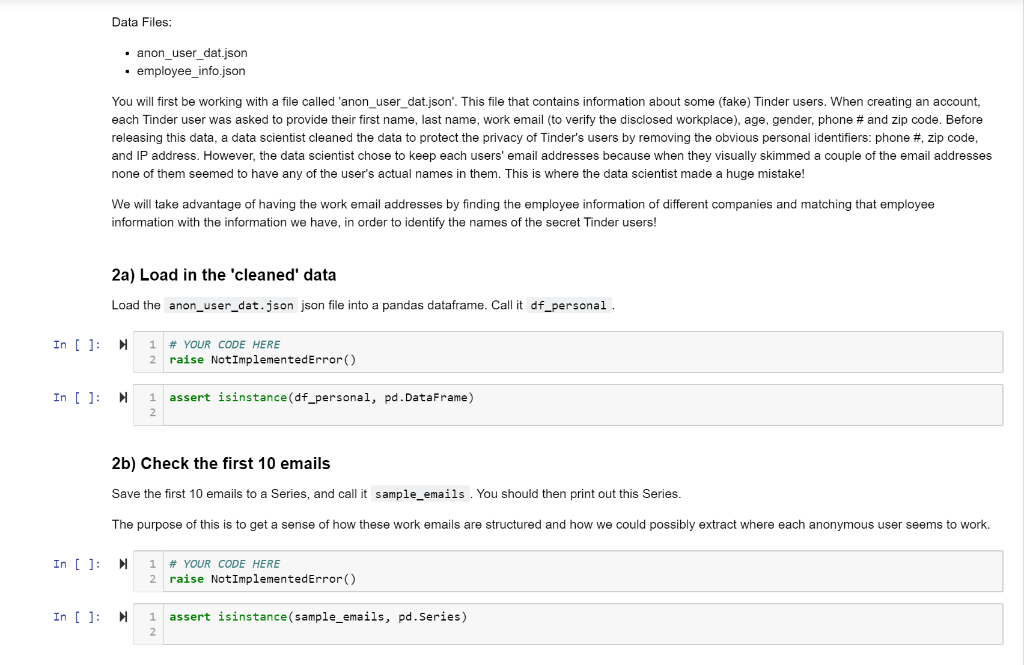Click line number 1 in the first code cell
The height and width of the screenshot is (665, 1024).
point(151,343)
